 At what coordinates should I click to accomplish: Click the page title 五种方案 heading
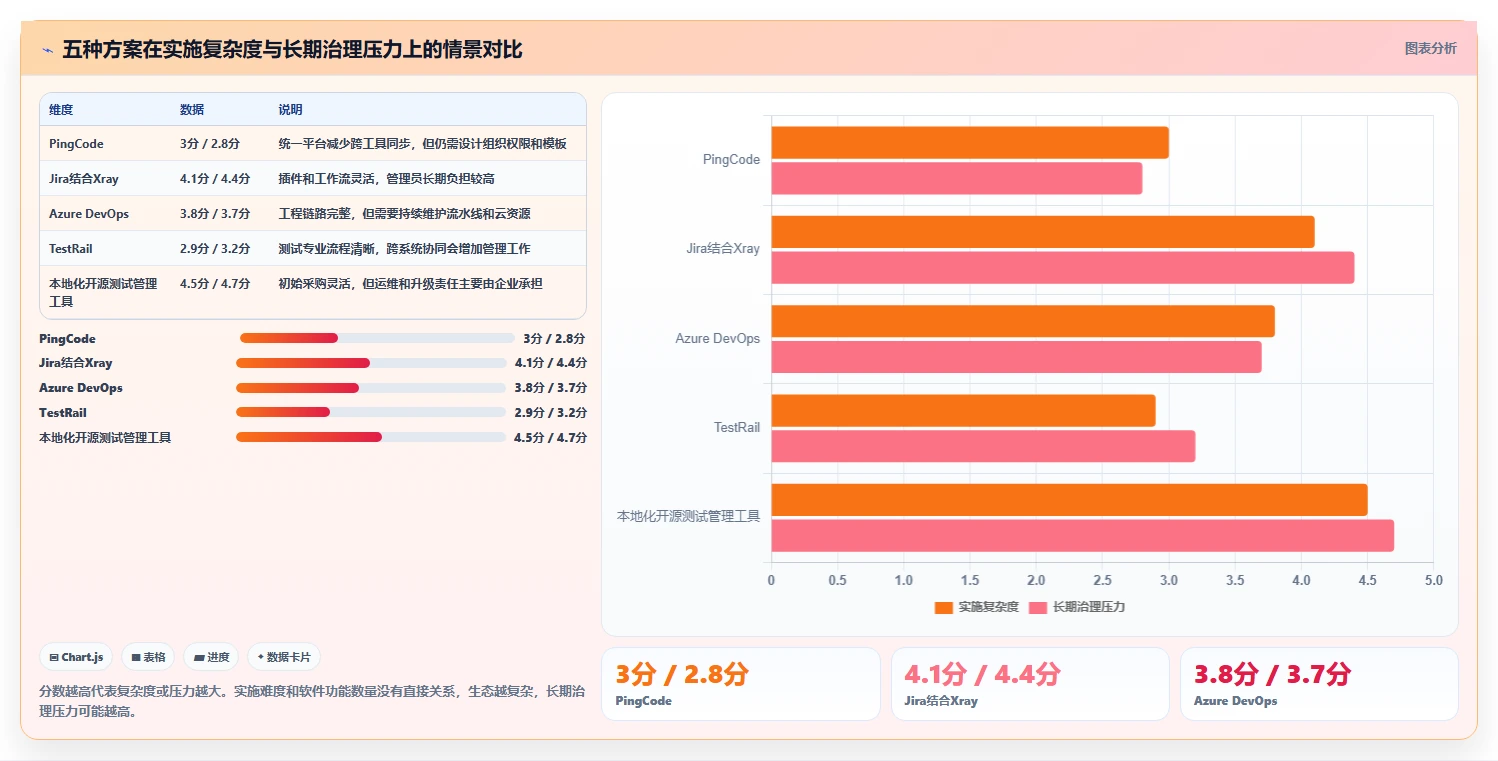pos(292,50)
